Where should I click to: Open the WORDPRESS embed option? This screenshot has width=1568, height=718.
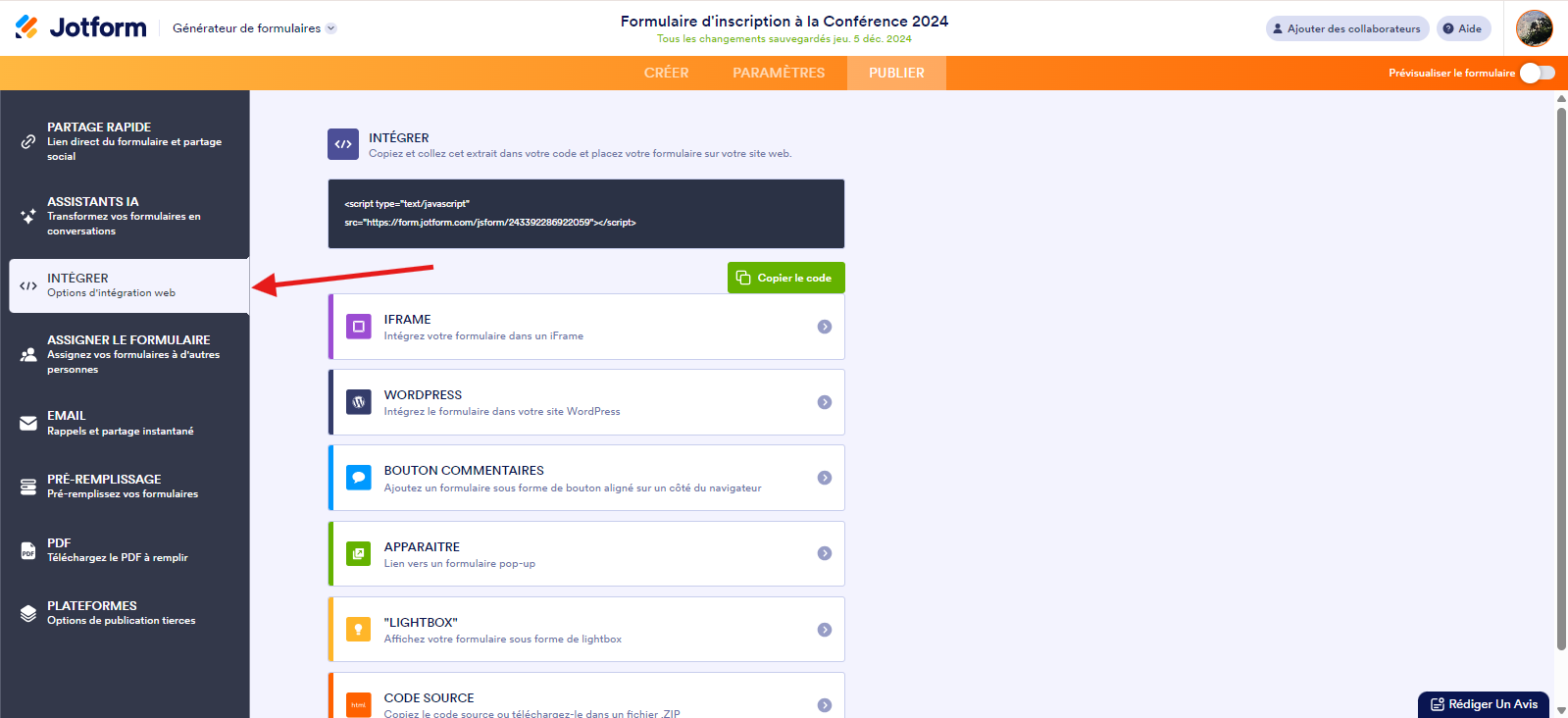point(586,402)
